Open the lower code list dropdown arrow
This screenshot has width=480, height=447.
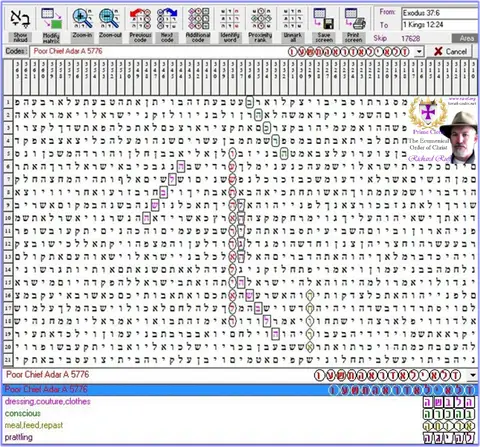click(x=473, y=375)
